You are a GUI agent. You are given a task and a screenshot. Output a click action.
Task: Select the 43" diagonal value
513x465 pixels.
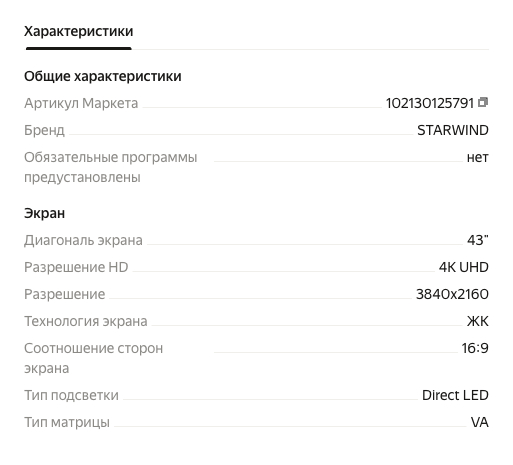(478, 240)
